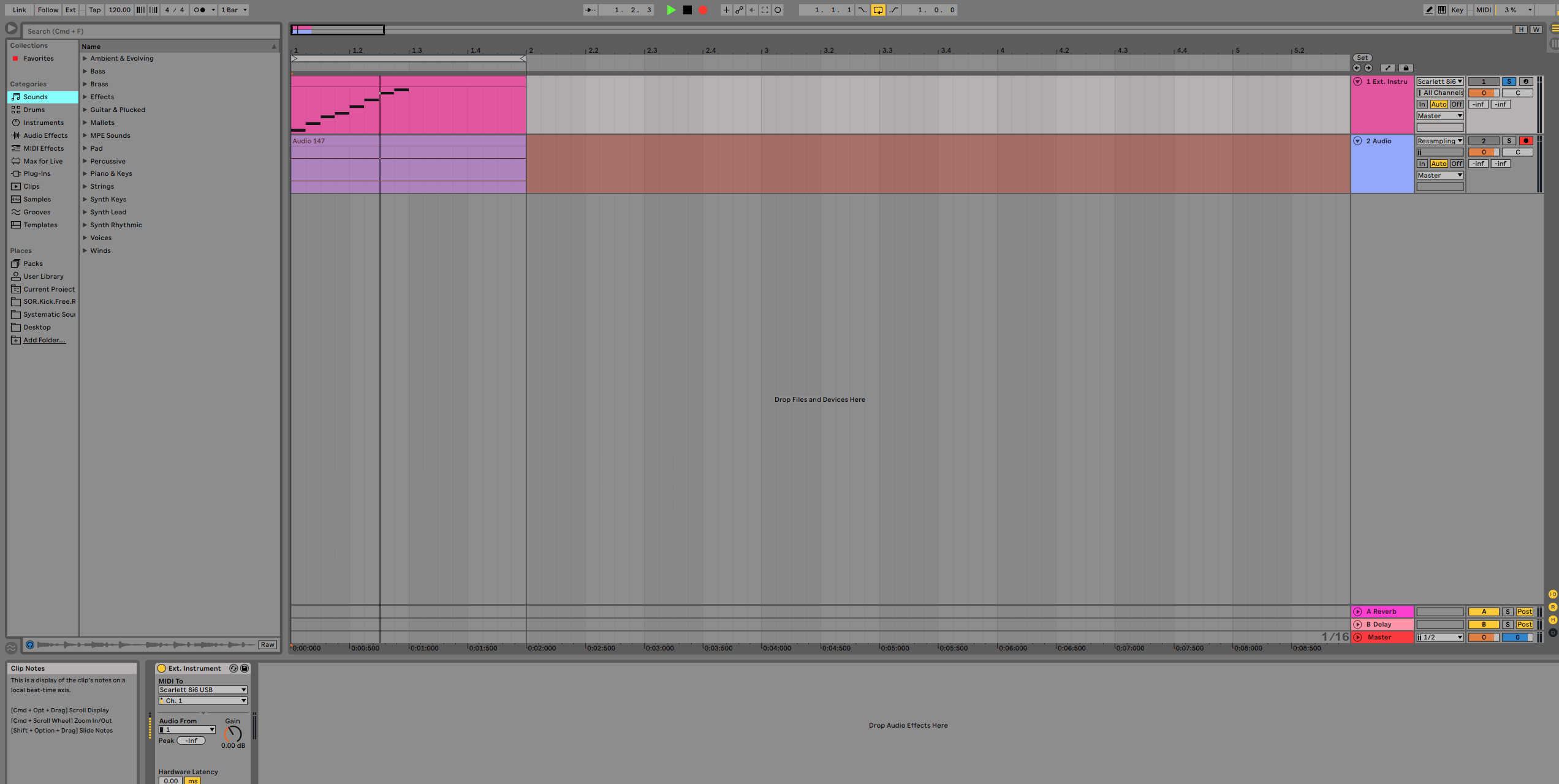Toggle the yellow Loop switch

878,10
